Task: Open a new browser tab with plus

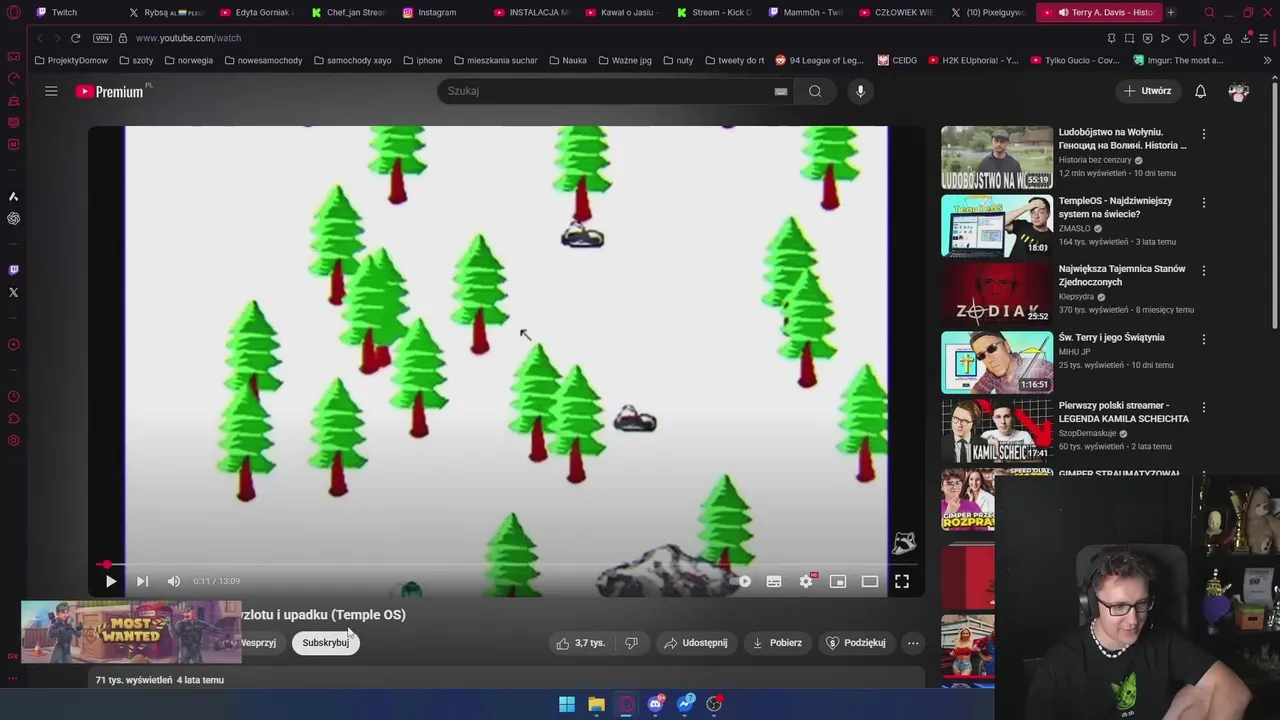Action: pyautogui.click(x=1171, y=12)
